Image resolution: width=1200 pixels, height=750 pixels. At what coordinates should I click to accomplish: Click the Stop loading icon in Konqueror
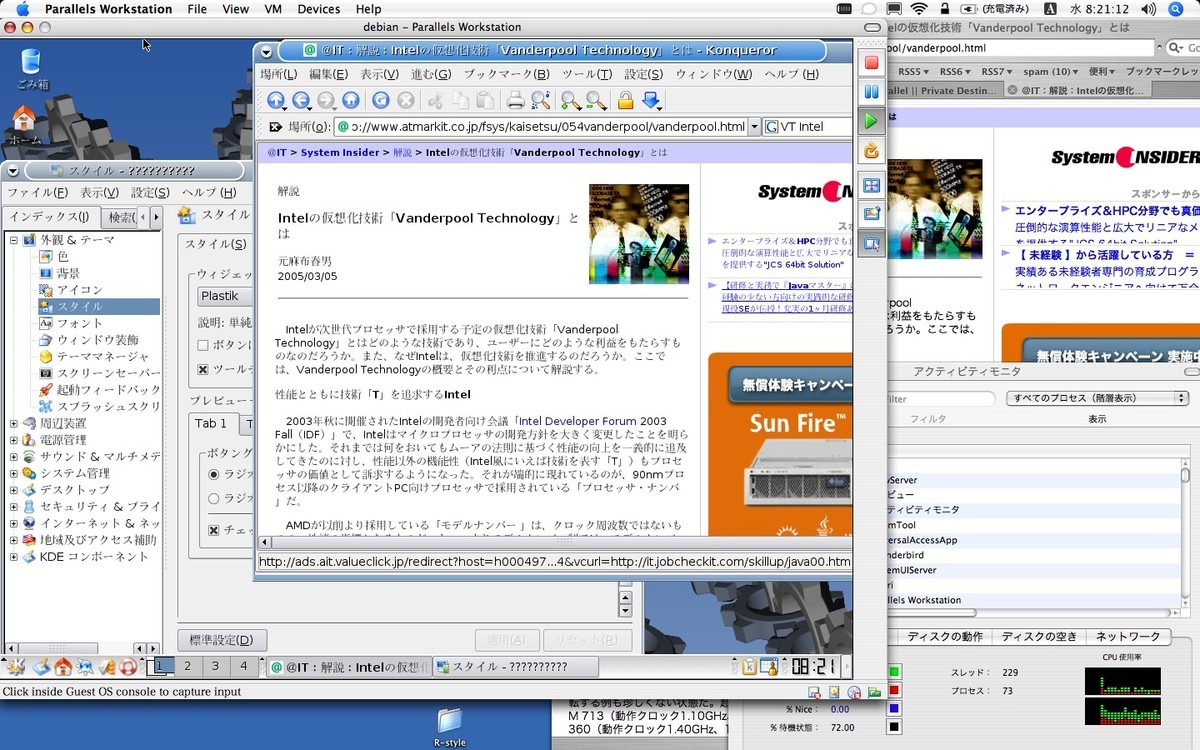coord(405,100)
